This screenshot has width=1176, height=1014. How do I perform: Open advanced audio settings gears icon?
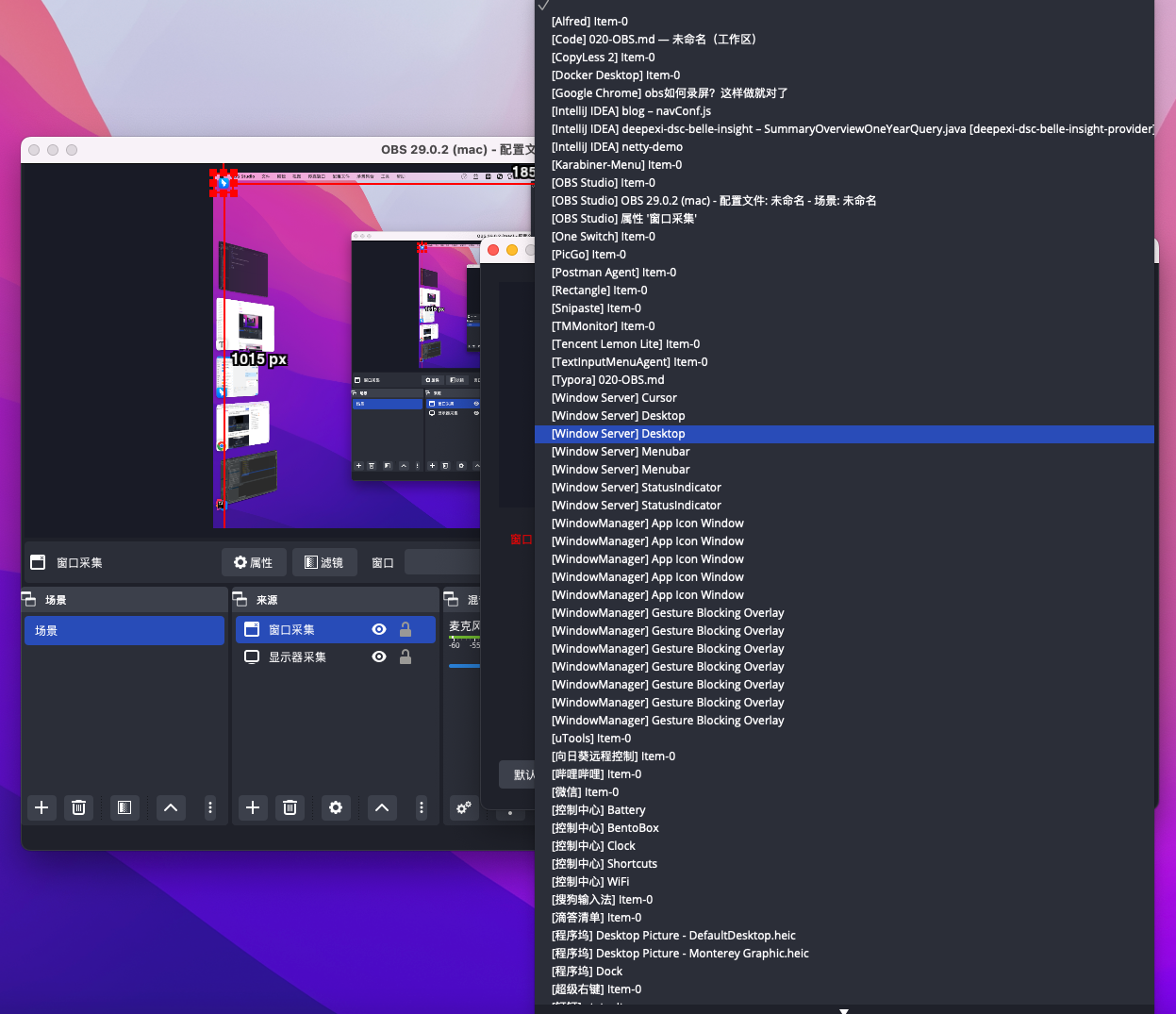click(464, 807)
